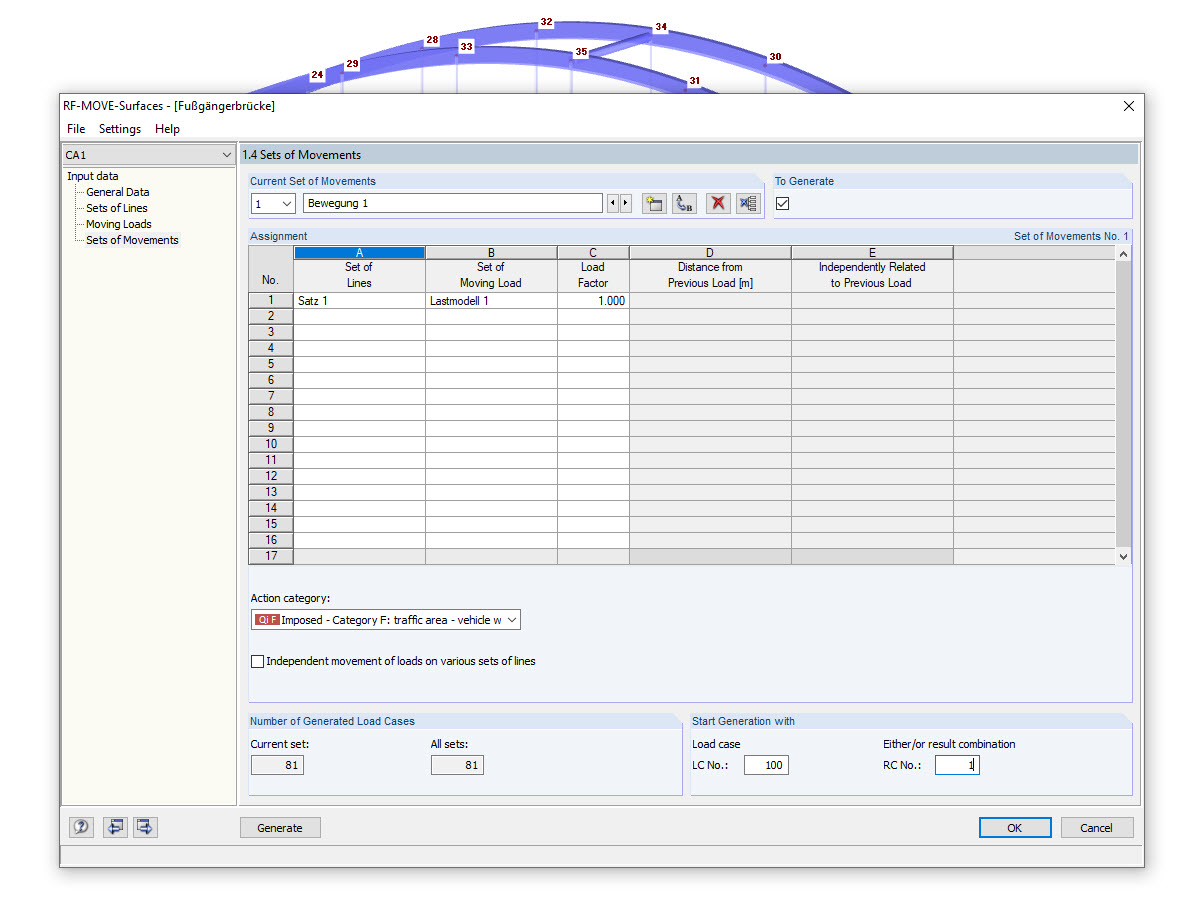1200x900 pixels.
Task: Create a new set of movements
Action: (654, 203)
